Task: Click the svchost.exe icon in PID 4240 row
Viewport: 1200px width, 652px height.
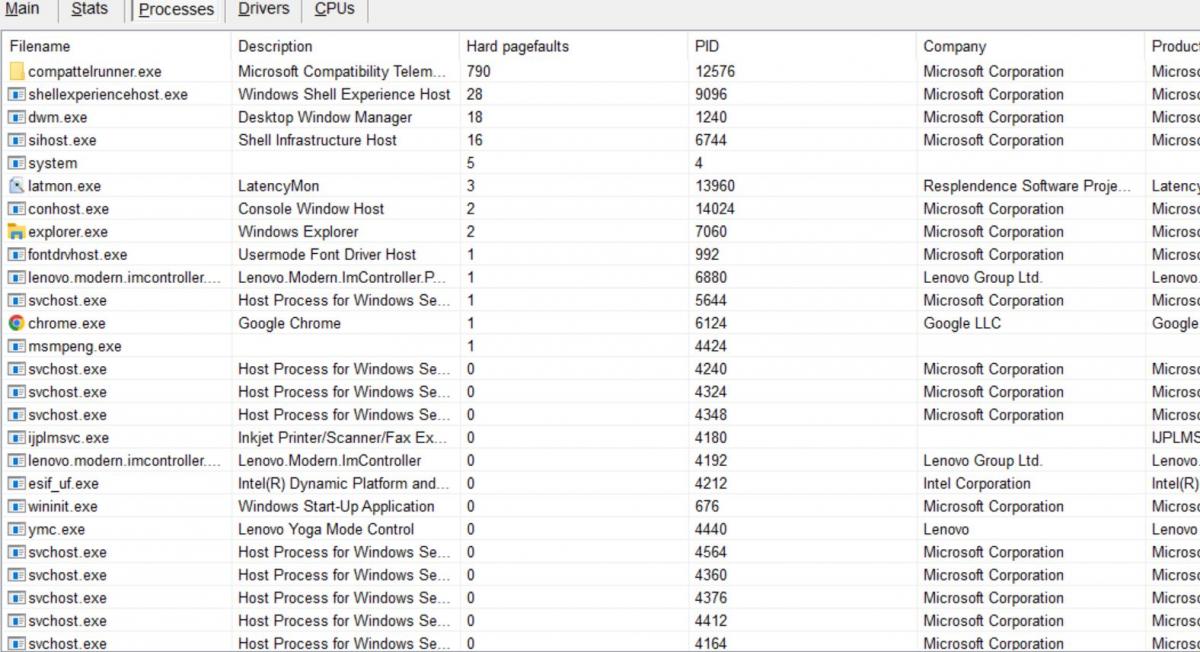Action: [x=17, y=369]
